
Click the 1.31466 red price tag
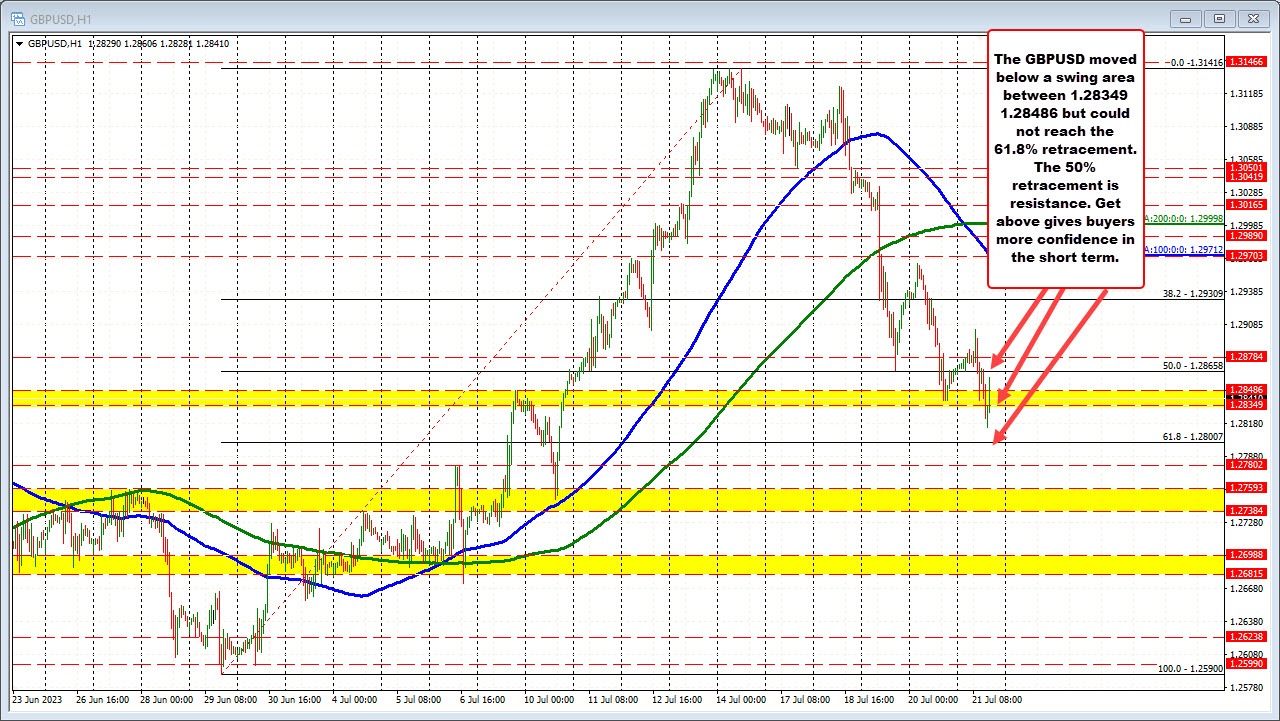[1247, 62]
